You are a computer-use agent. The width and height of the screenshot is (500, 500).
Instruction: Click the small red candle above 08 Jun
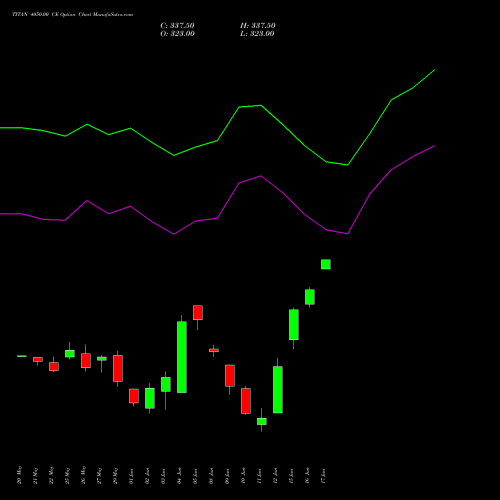point(214,350)
